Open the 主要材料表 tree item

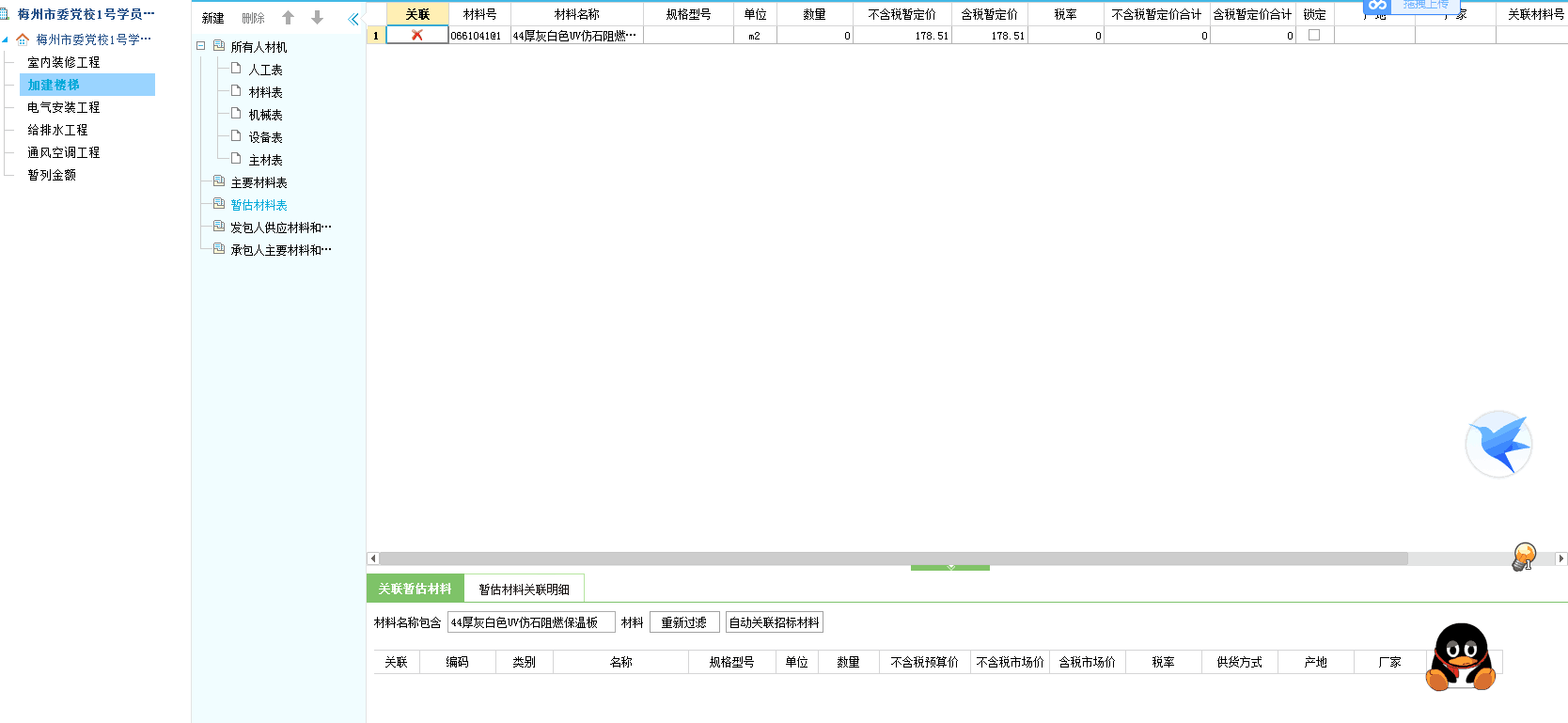coord(259,182)
